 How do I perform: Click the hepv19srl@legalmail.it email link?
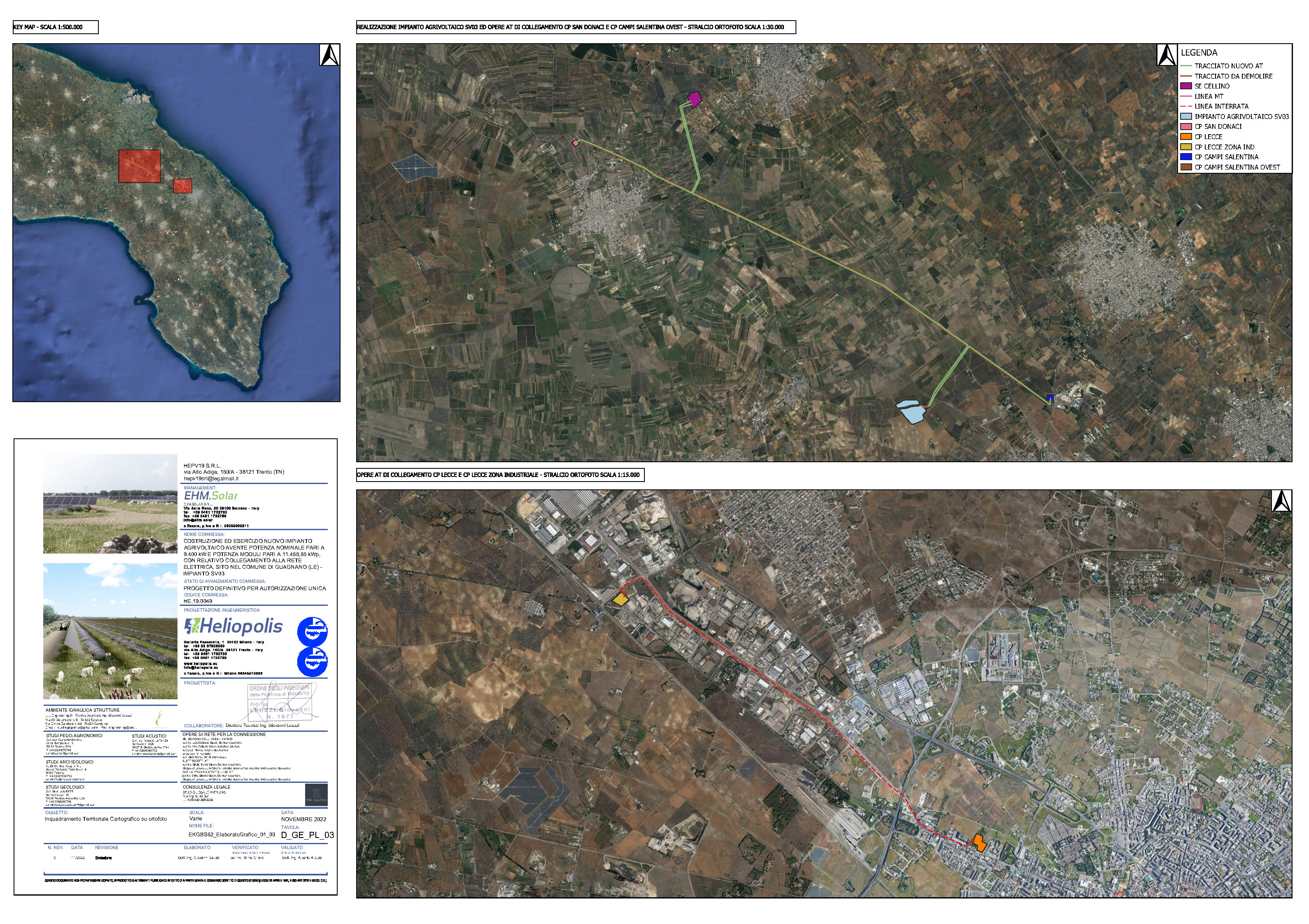coord(211,479)
